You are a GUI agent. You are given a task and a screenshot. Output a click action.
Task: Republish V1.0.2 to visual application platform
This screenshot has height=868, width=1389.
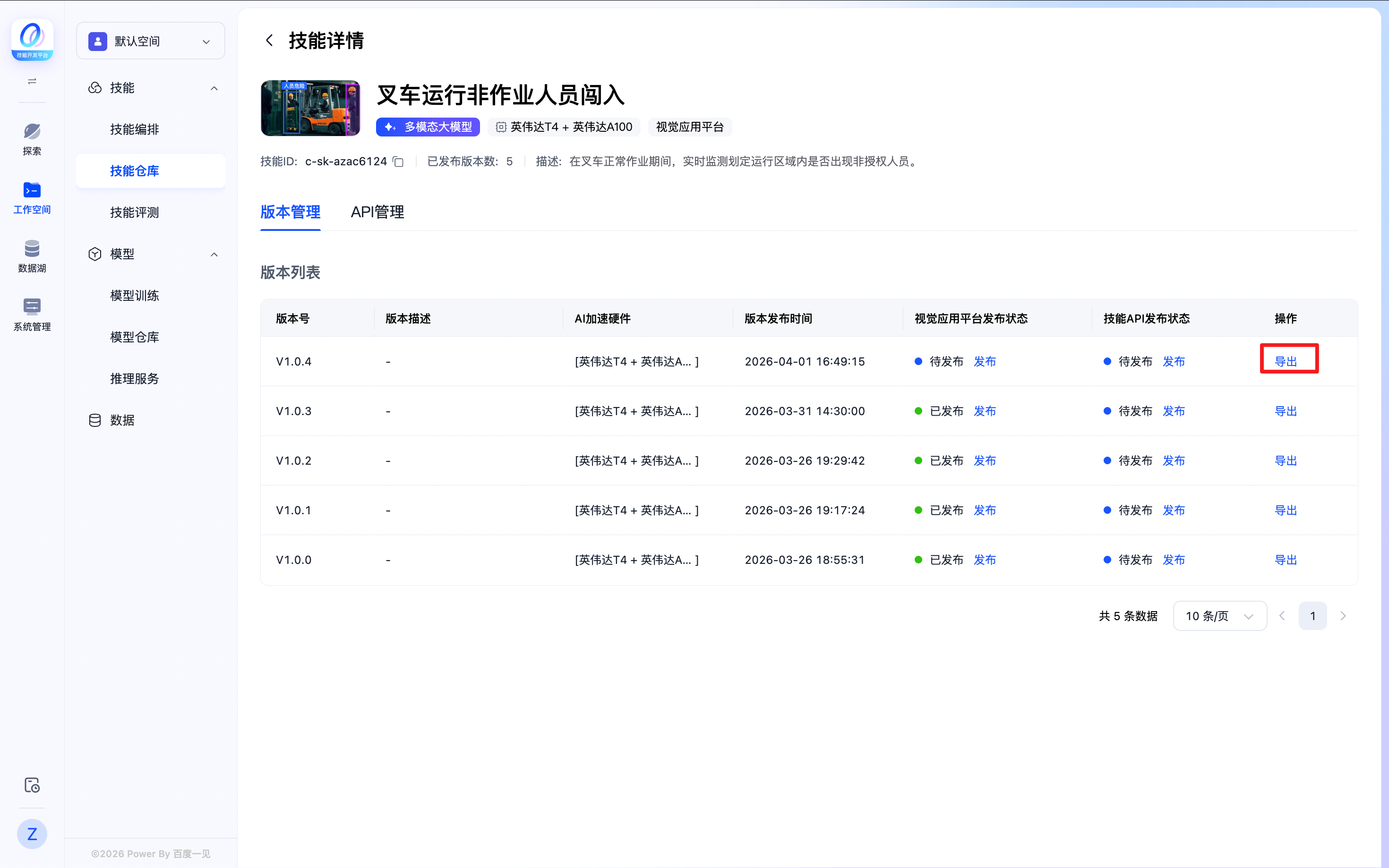[x=985, y=461]
